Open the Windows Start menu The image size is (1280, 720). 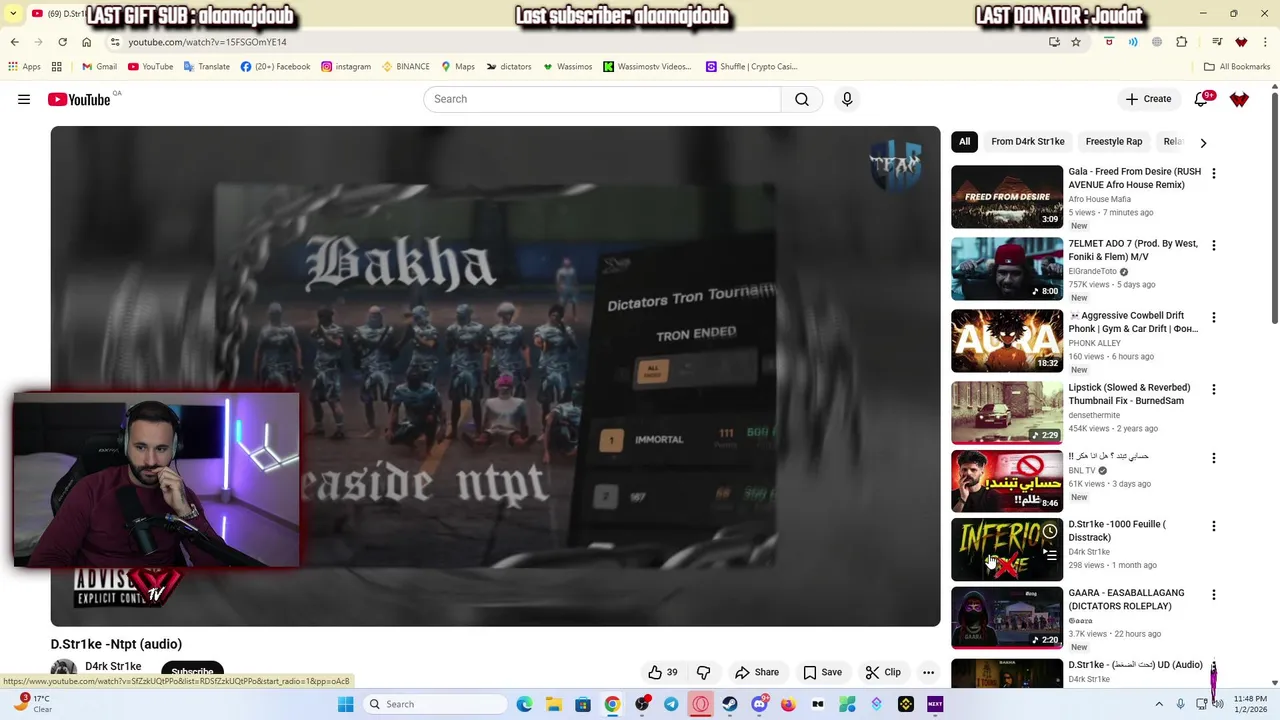(x=345, y=704)
